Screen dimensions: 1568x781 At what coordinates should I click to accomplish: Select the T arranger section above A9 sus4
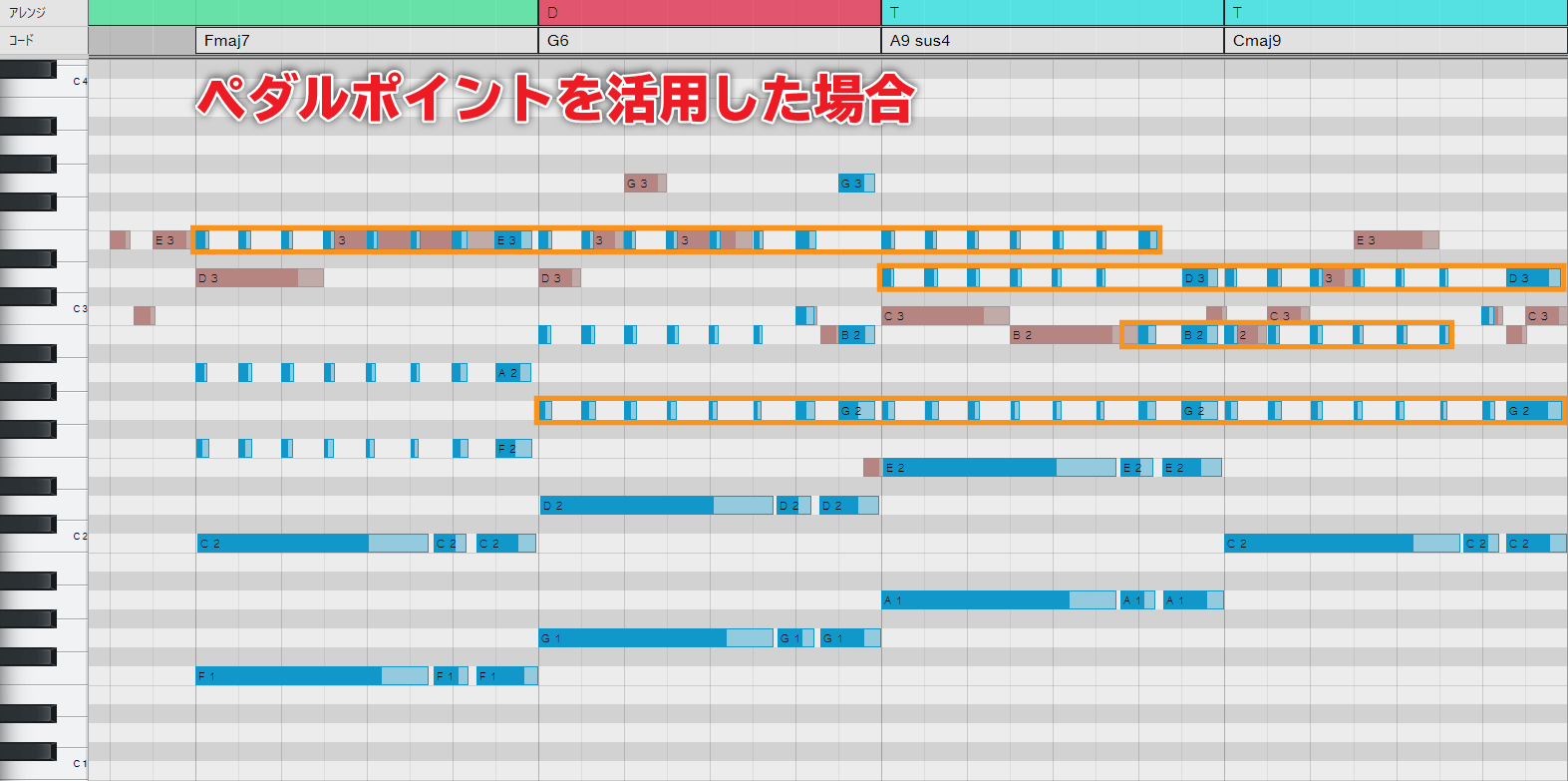click(x=1053, y=13)
